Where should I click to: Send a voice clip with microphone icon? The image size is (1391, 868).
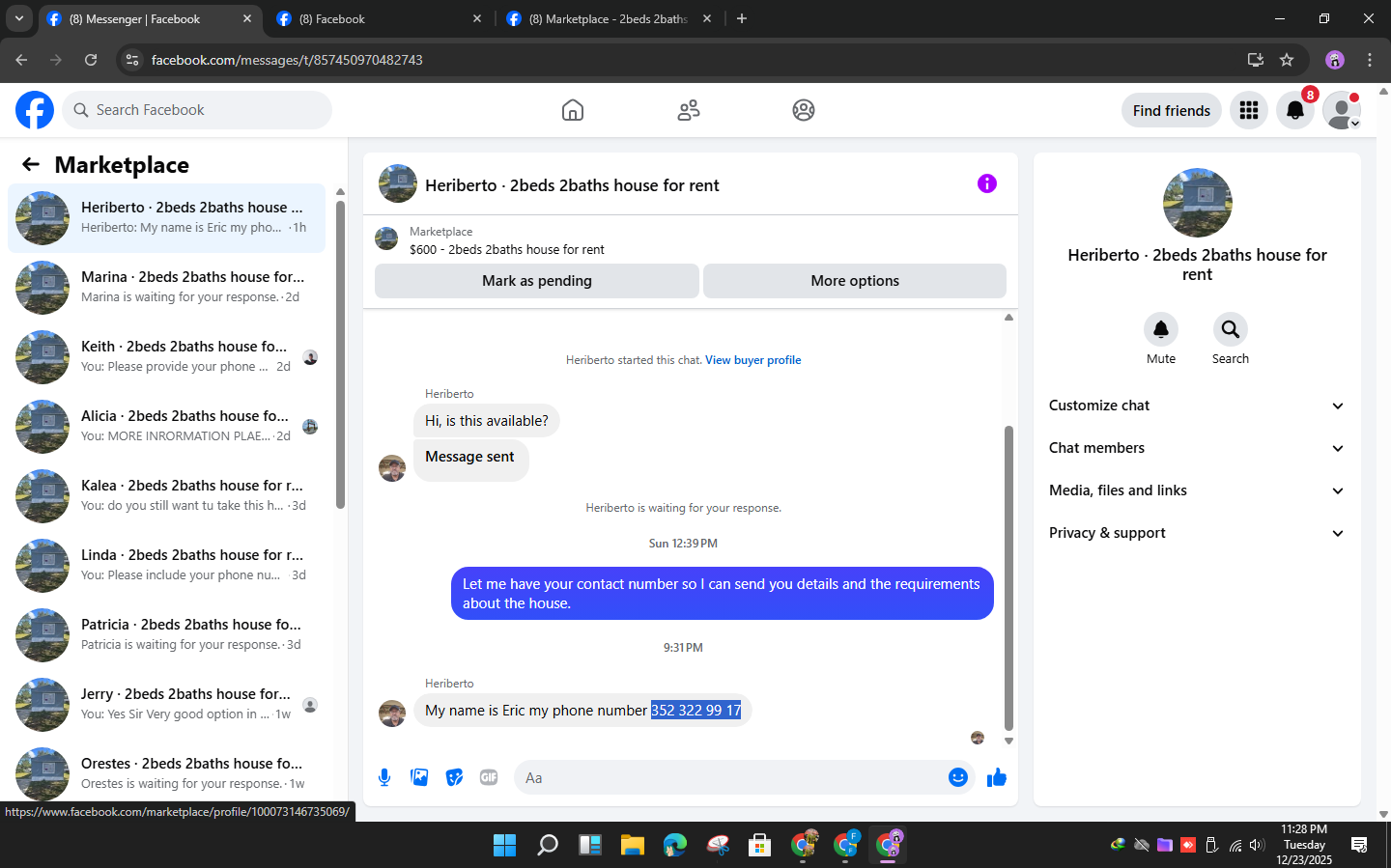(384, 777)
